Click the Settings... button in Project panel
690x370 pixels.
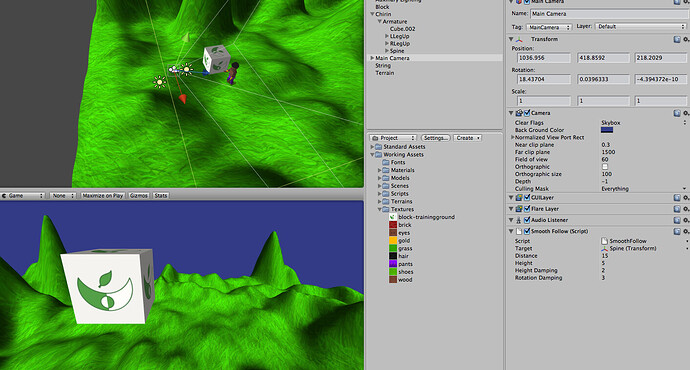[435, 138]
